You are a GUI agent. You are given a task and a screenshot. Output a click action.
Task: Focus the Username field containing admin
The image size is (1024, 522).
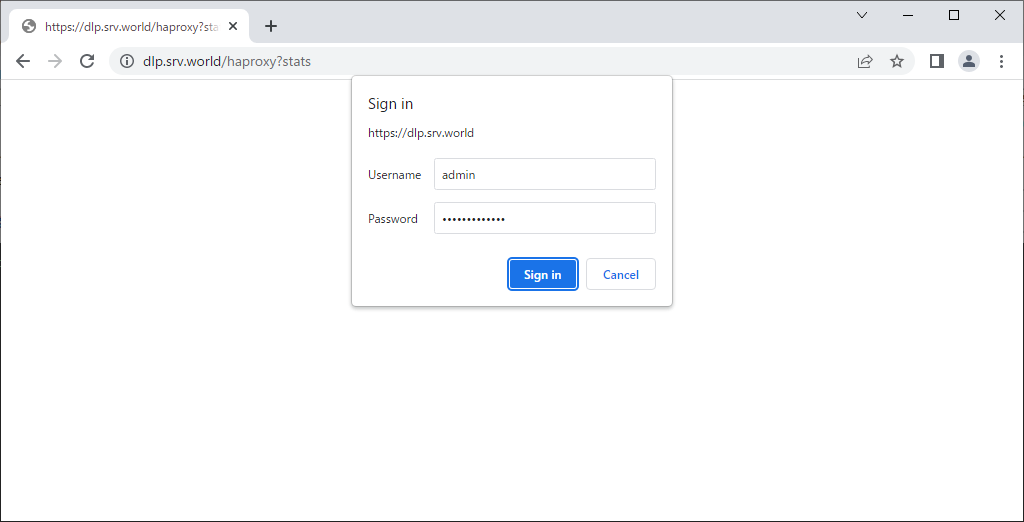[544, 174]
